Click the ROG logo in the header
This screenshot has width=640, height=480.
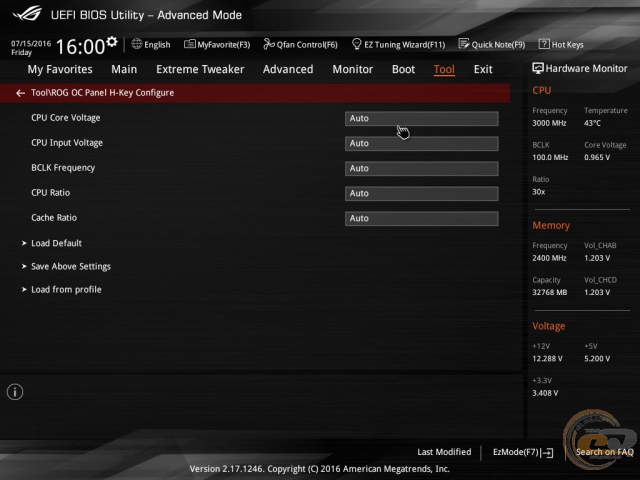[27, 14]
